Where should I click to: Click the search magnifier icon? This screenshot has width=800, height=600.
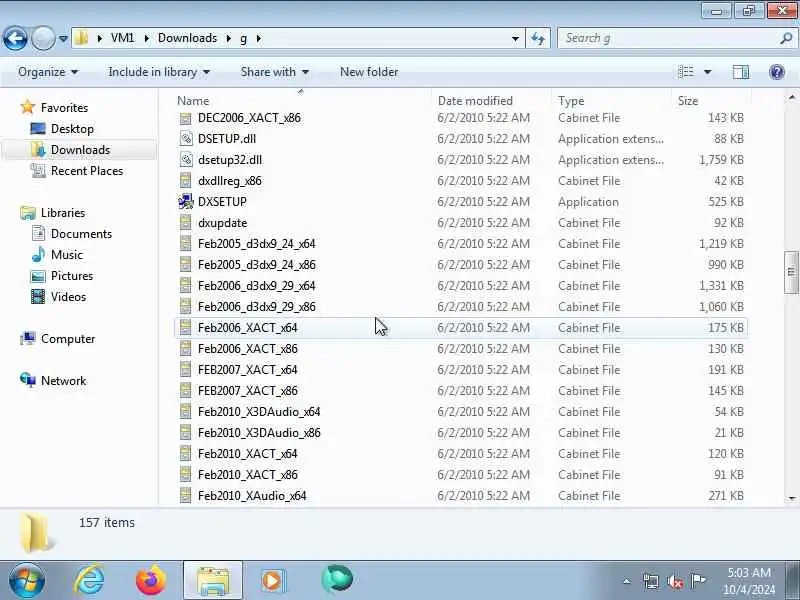(786, 38)
